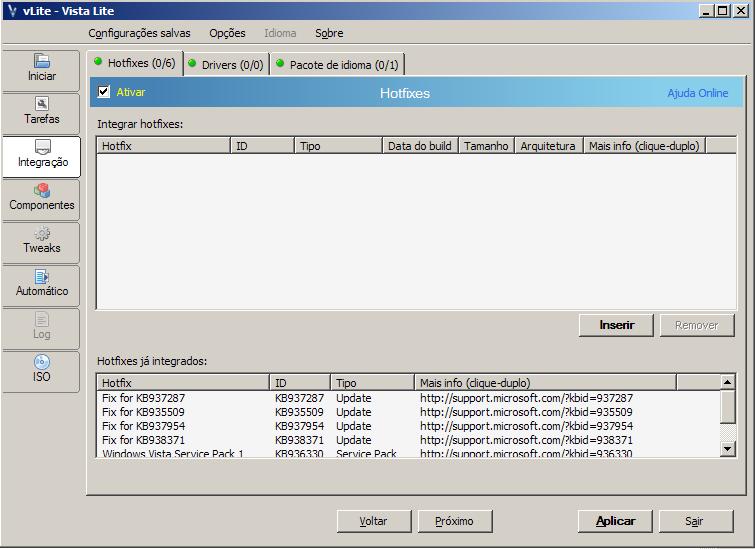Click the kbid=937287 support URL
This screenshot has height=549, width=755.
(x=526, y=398)
